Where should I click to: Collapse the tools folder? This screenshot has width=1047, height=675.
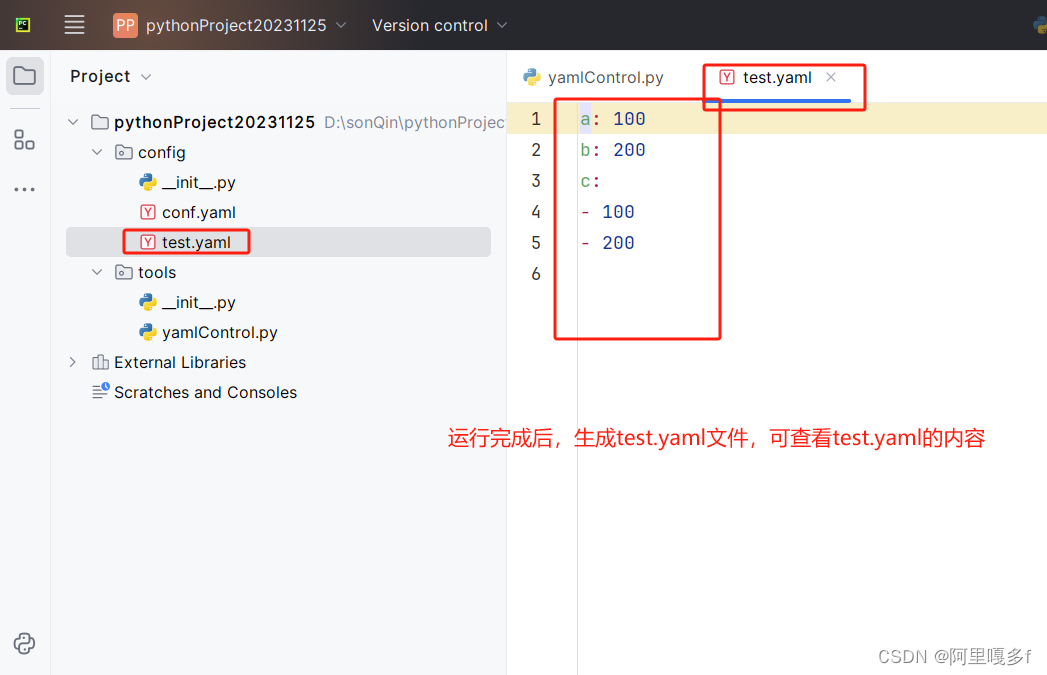tap(97, 272)
